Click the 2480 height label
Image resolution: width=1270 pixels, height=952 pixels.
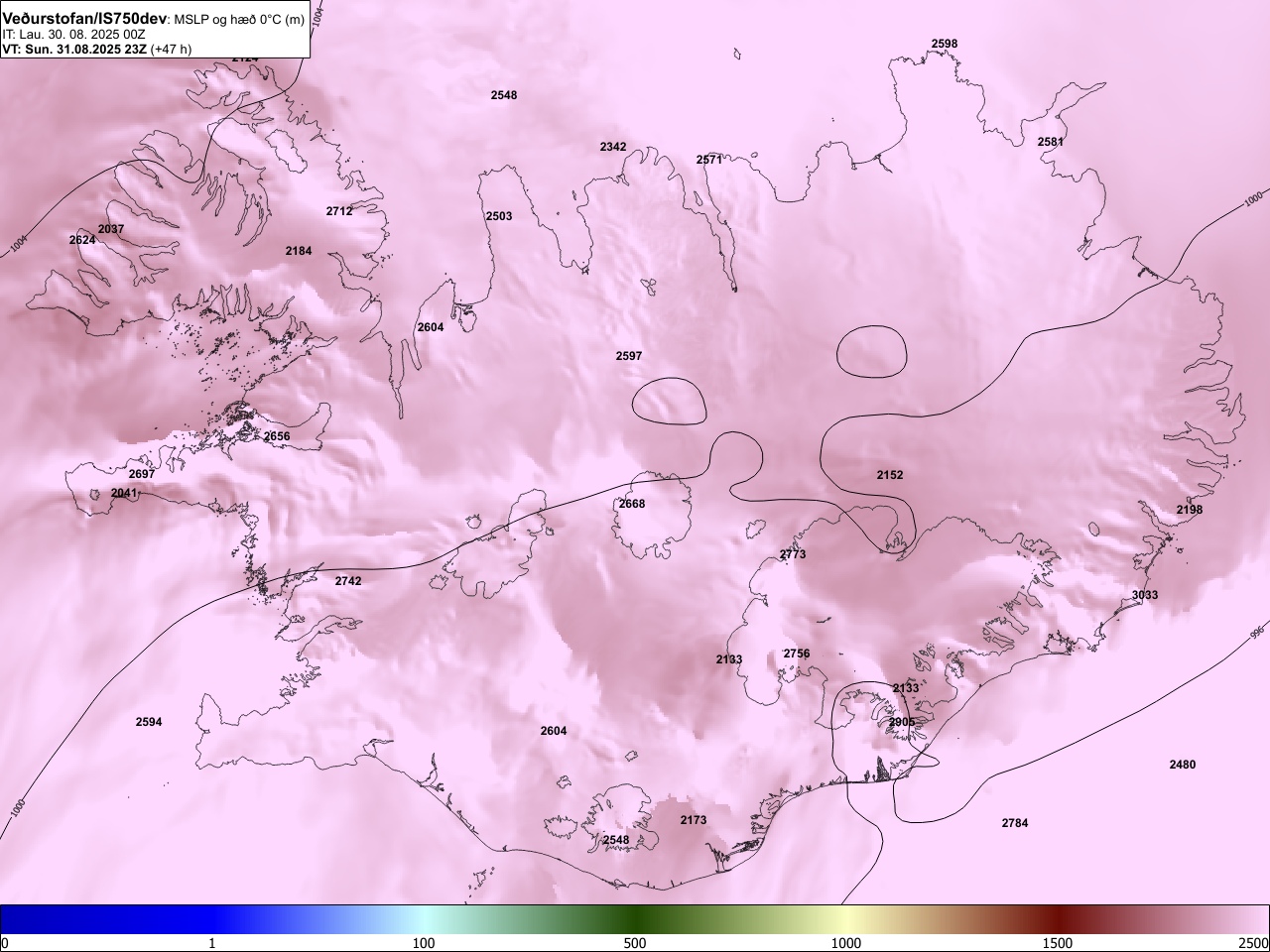pyautogui.click(x=1183, y=765)
